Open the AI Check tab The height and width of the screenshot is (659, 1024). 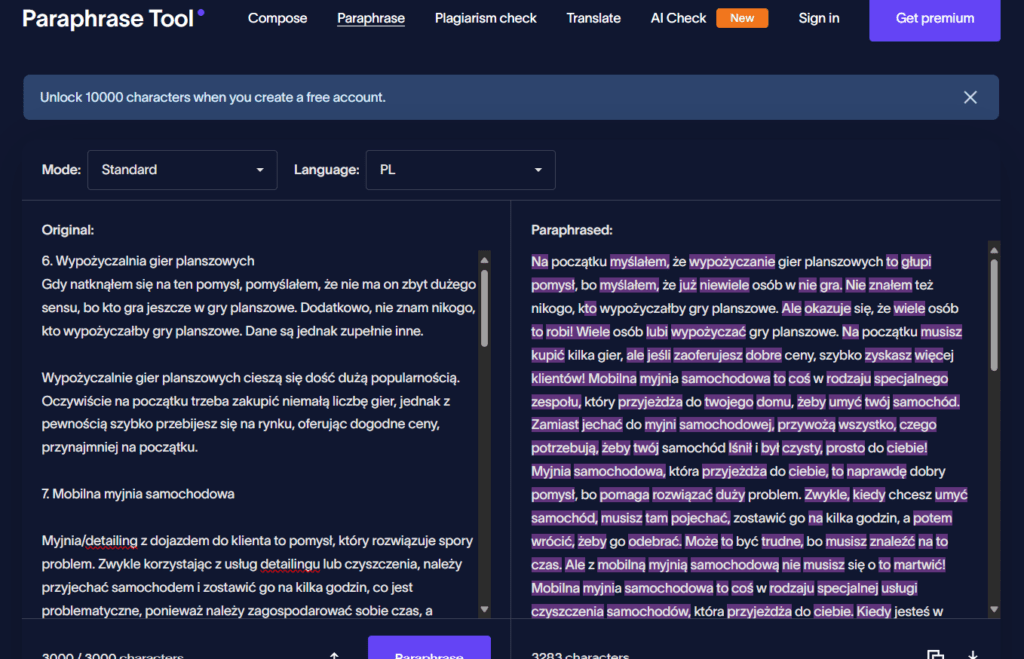[678, 18]
